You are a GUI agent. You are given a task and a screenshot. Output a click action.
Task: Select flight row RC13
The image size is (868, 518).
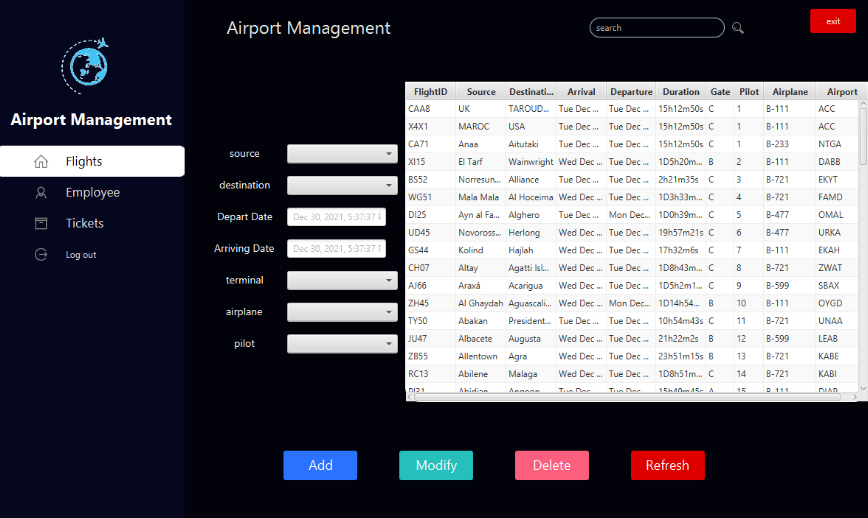coord(632,374)
